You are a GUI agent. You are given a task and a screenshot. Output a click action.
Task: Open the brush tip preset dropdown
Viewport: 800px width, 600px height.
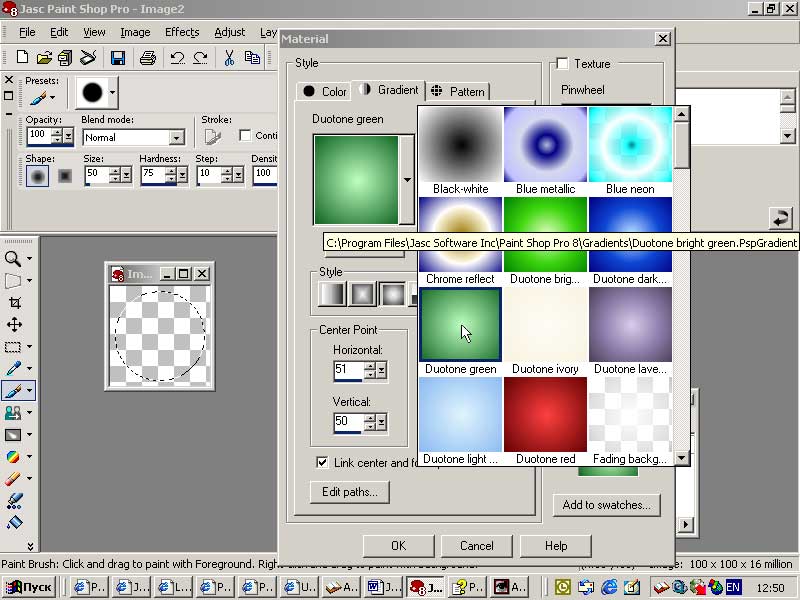pyautogui.click(x=112, y=93)
